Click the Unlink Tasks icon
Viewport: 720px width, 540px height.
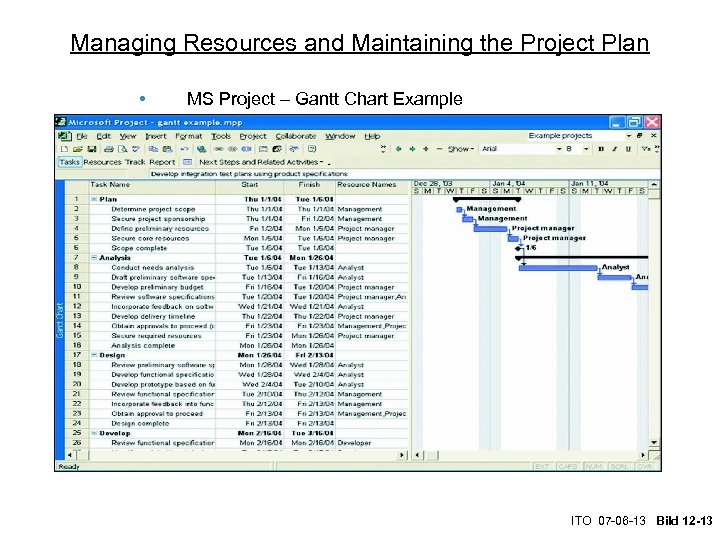[x=233, y=149]
